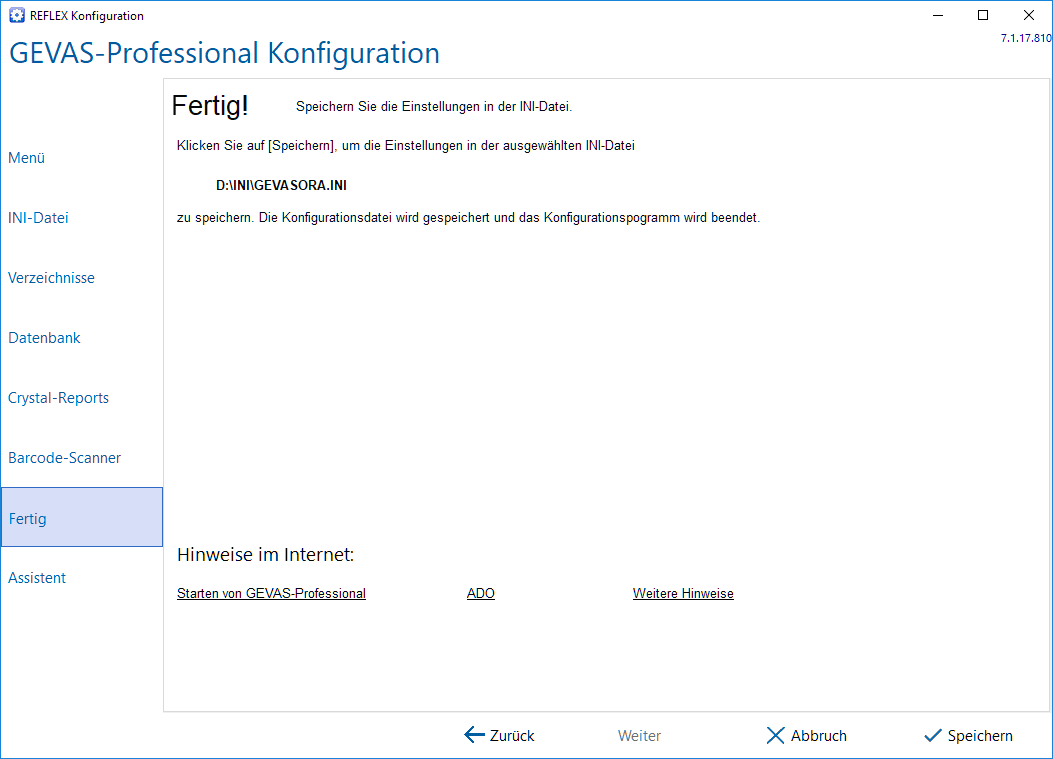Follow the ADO help link
Screen dimensions: 1053x759
tap(481, 593)
